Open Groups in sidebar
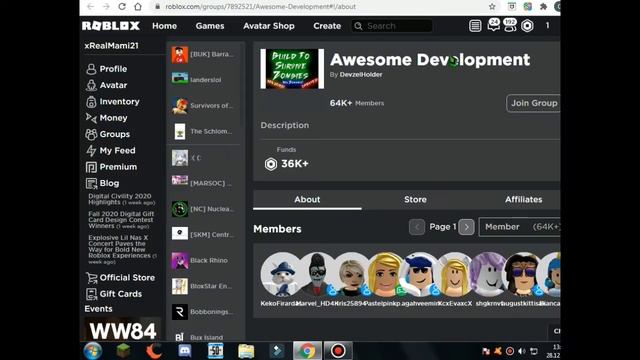Screen dimensions: 640x360 [x=108, y=134]
